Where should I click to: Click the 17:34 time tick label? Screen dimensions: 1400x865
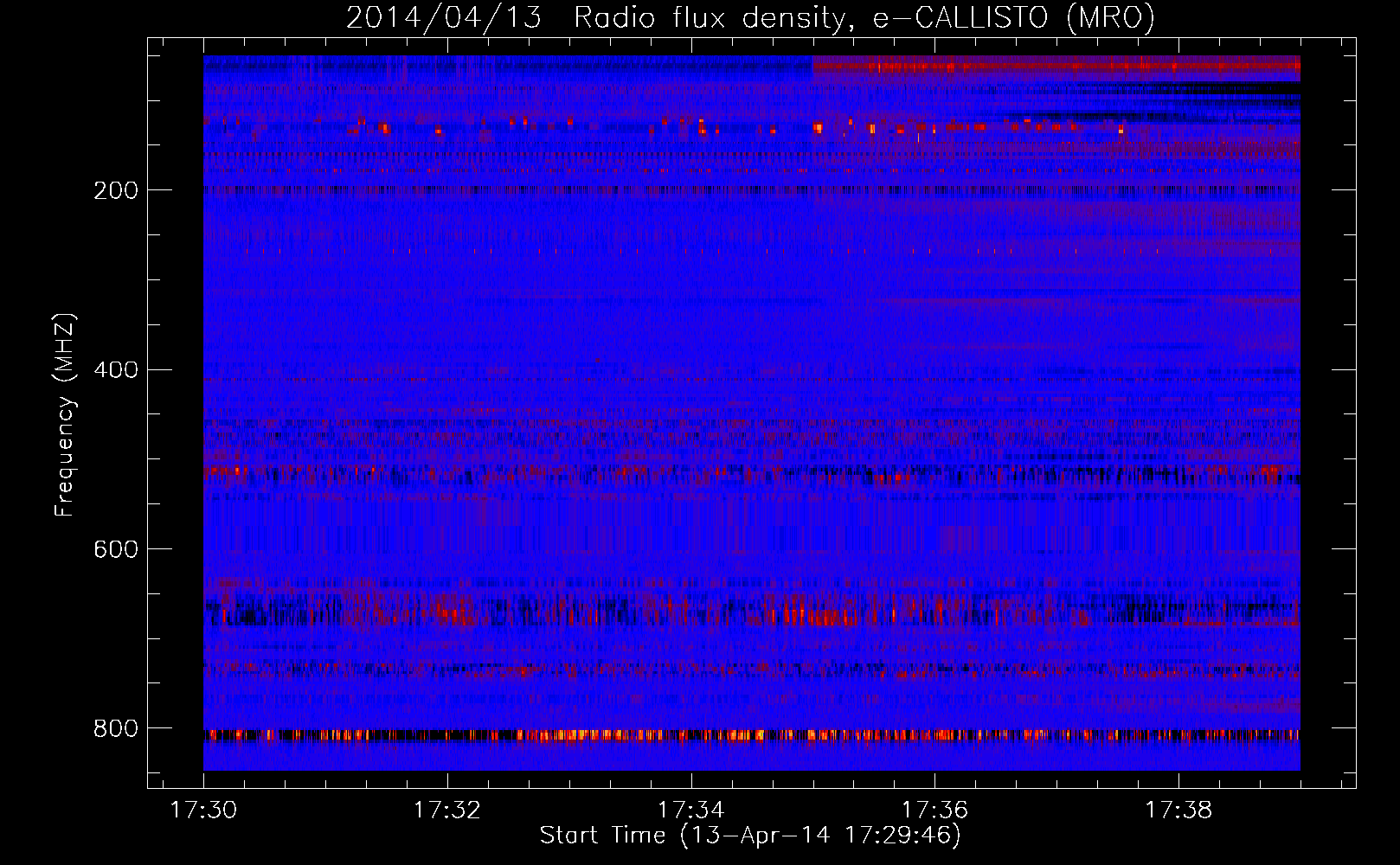[690, 811]
